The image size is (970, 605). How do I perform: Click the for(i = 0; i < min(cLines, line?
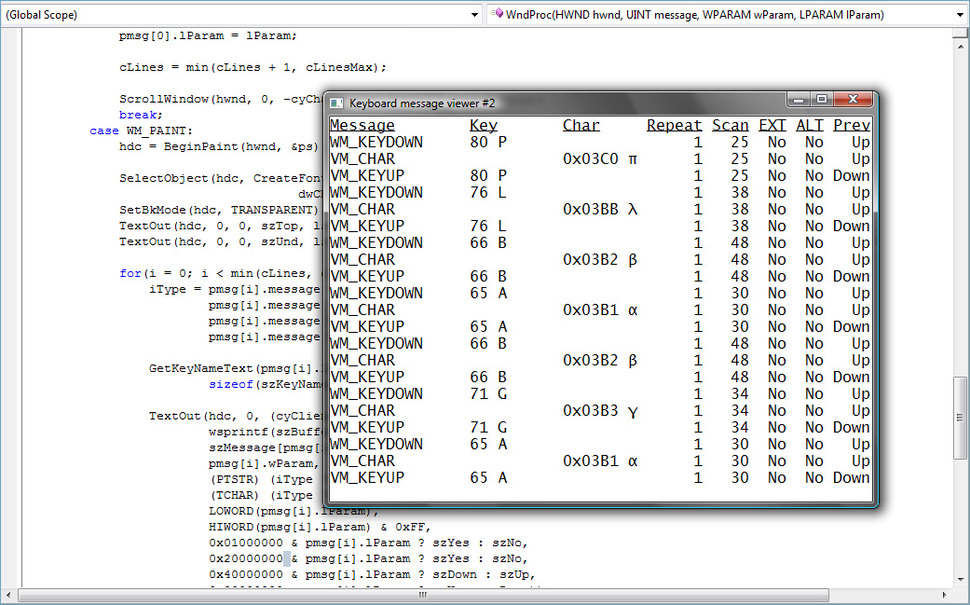pyautogui.click(x=221, y=273)
